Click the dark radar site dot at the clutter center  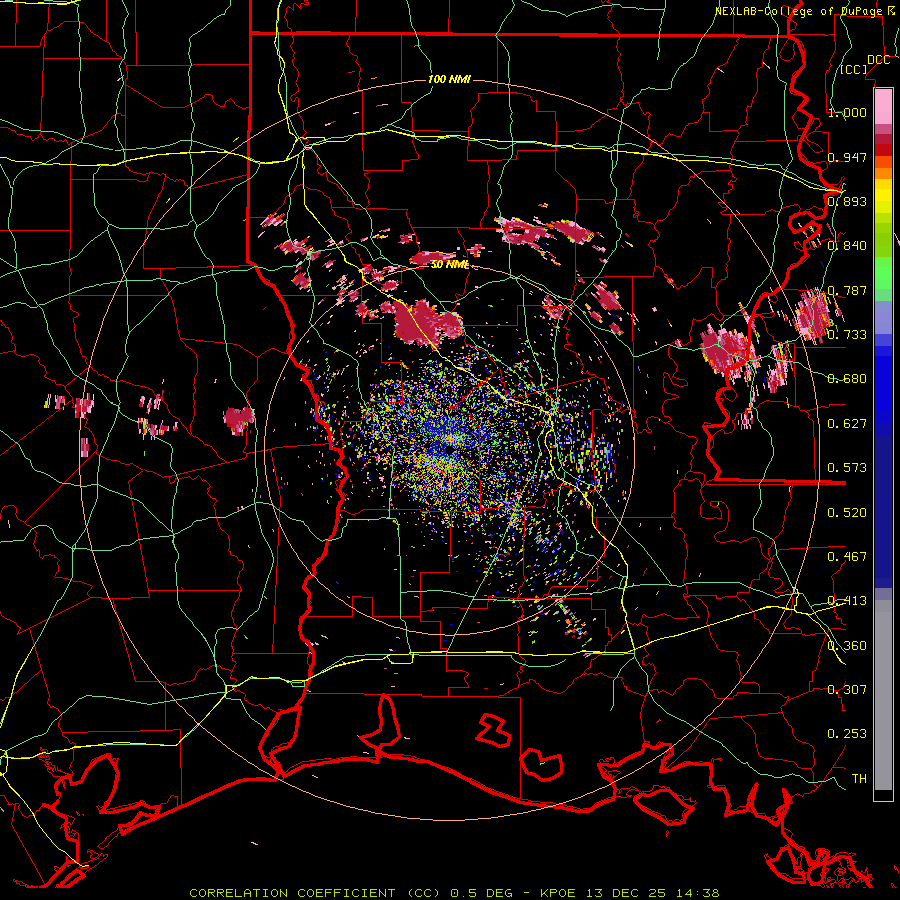(448, 451)
